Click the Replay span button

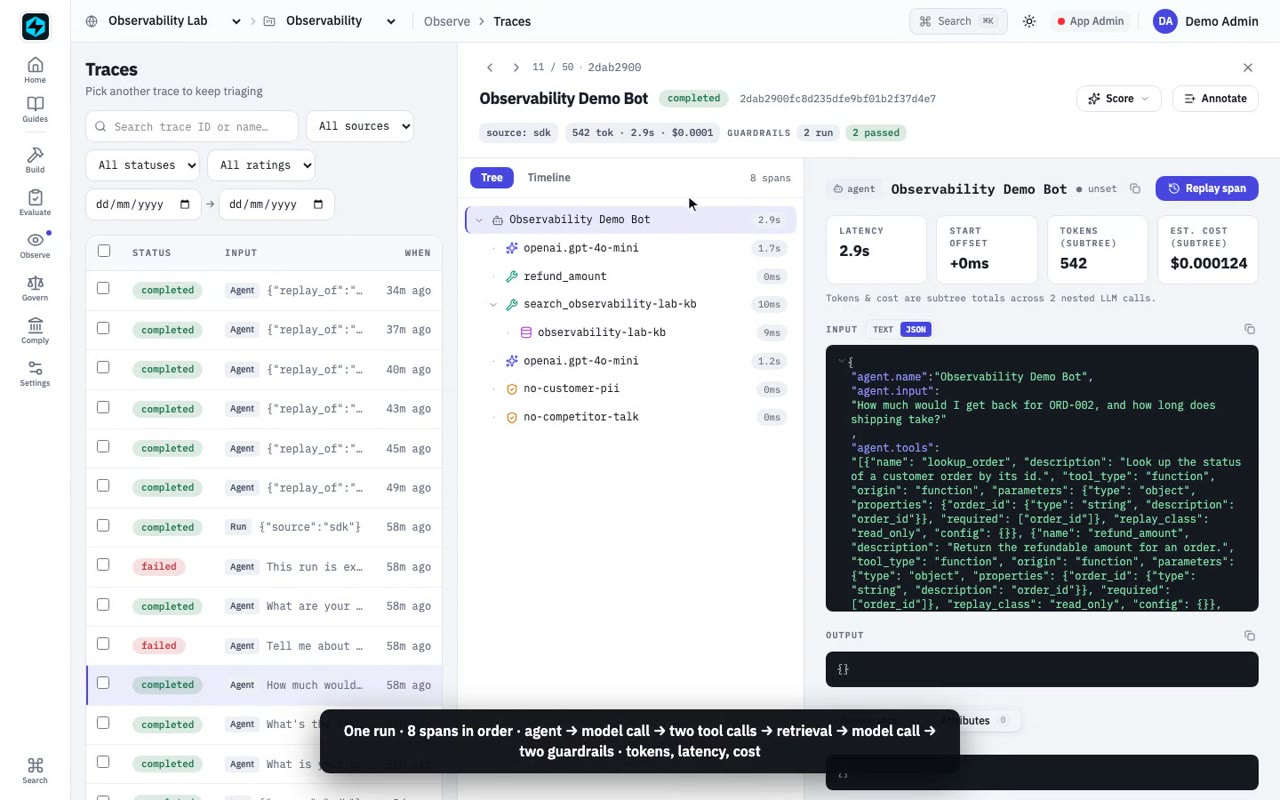pos(1207,188)
